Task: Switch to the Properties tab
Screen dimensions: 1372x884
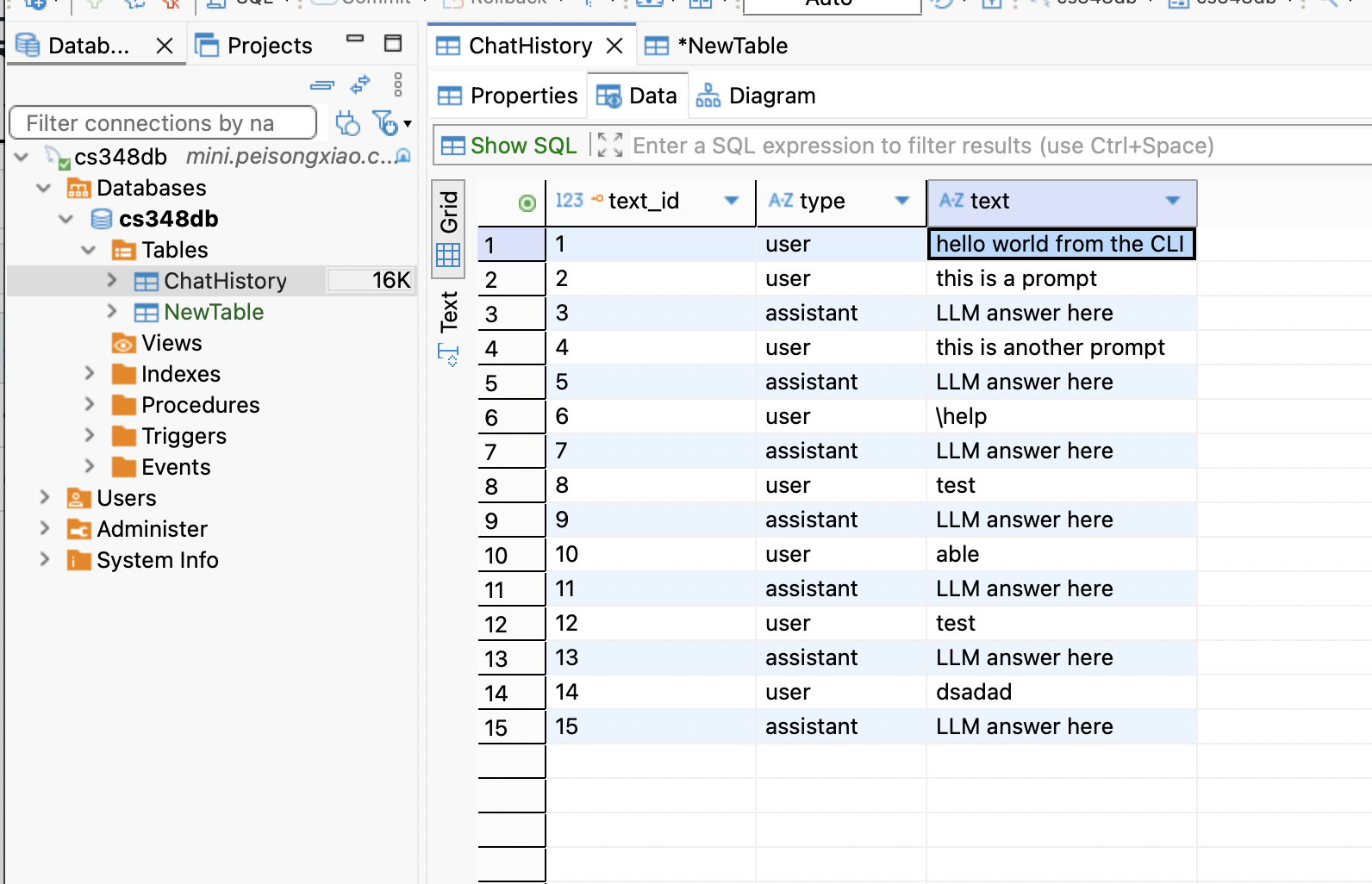Action: 508,96
